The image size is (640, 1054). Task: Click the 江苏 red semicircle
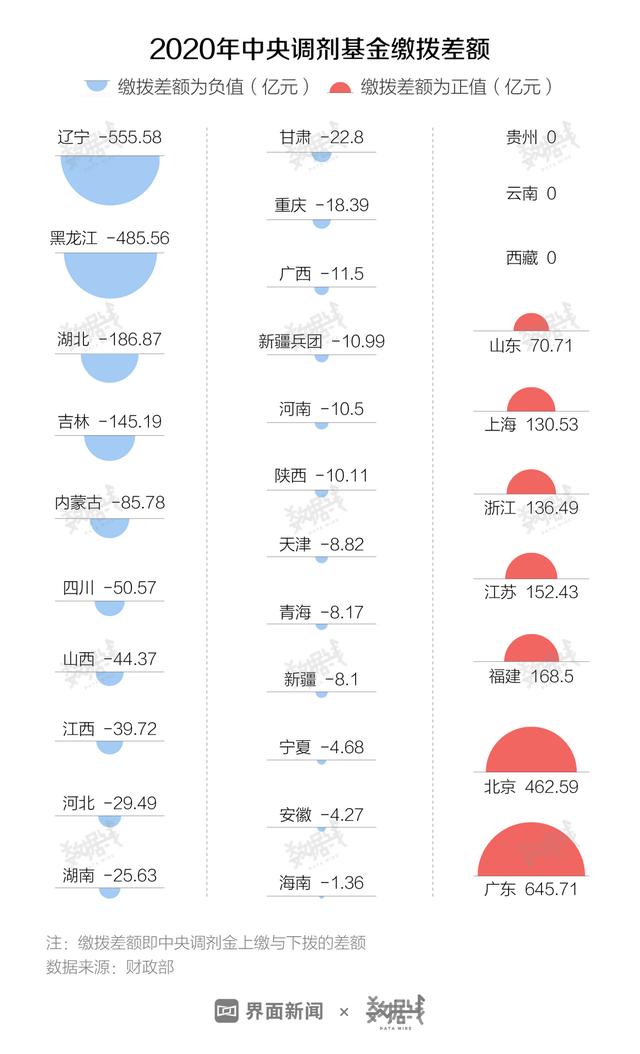pyautogui.click(x=531, y=567)
